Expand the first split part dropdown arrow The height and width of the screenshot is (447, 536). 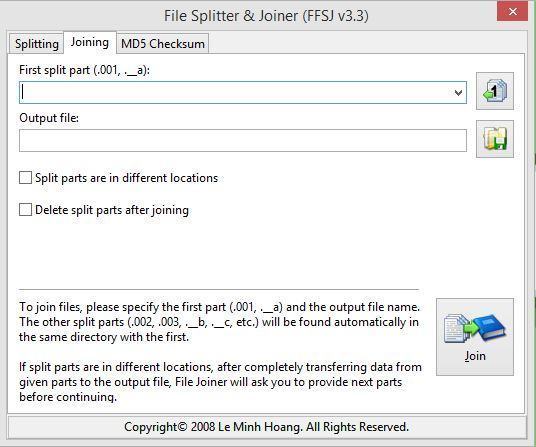(x=458, y=92)
